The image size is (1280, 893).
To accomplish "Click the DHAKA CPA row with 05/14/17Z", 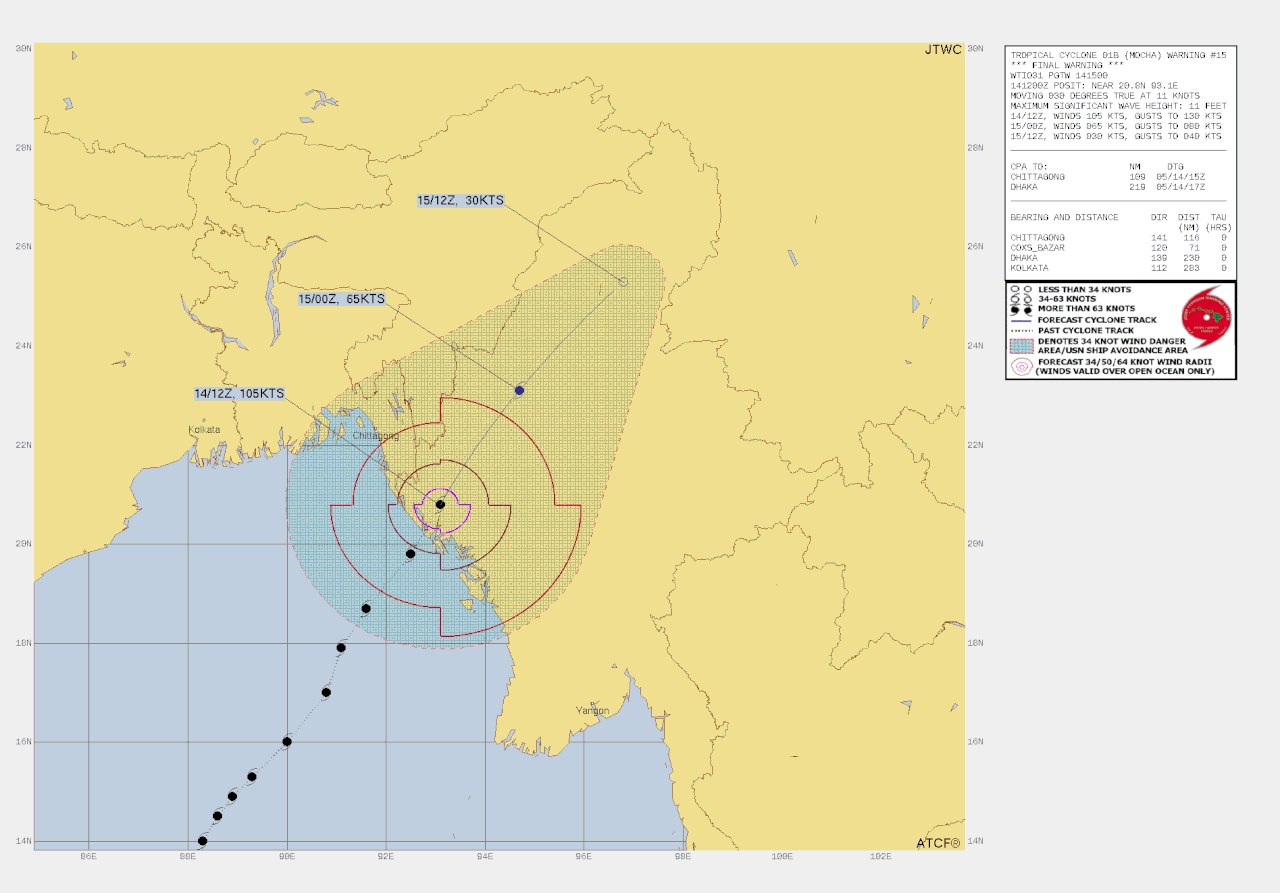I will 1107,187.
